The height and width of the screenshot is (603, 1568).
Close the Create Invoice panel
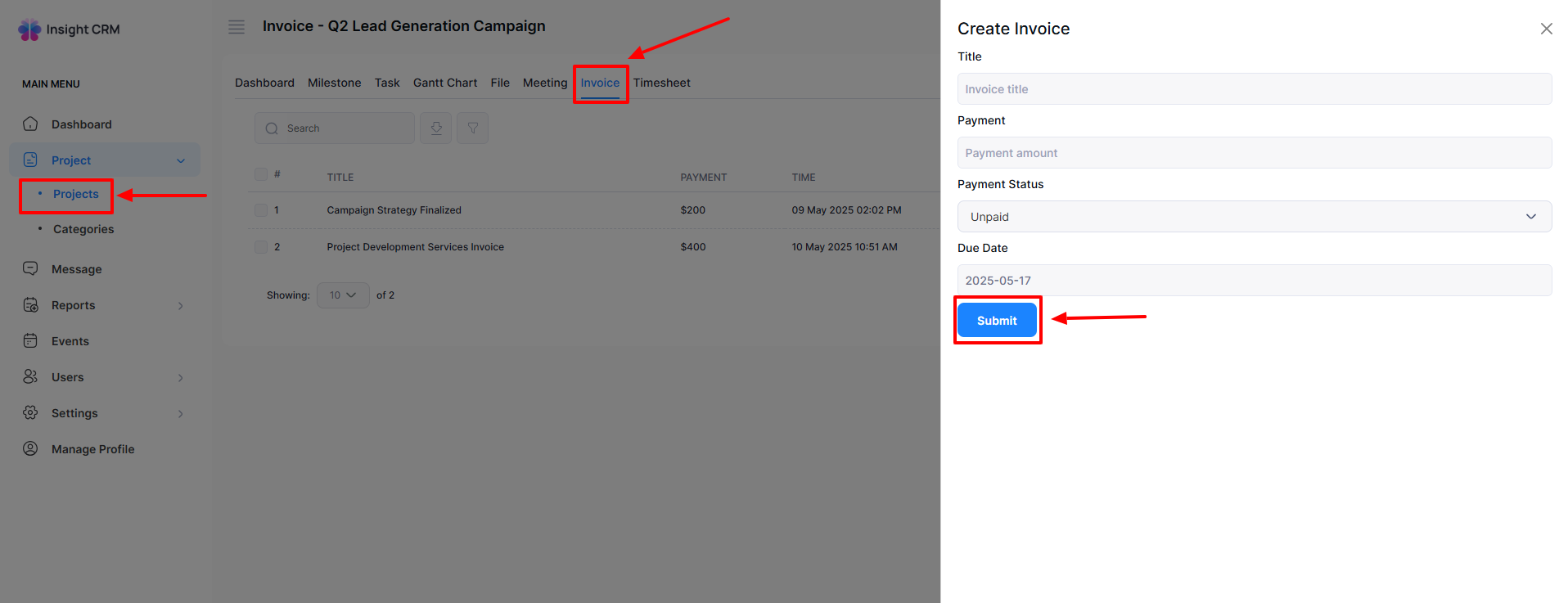click(x=1546, y=29)
